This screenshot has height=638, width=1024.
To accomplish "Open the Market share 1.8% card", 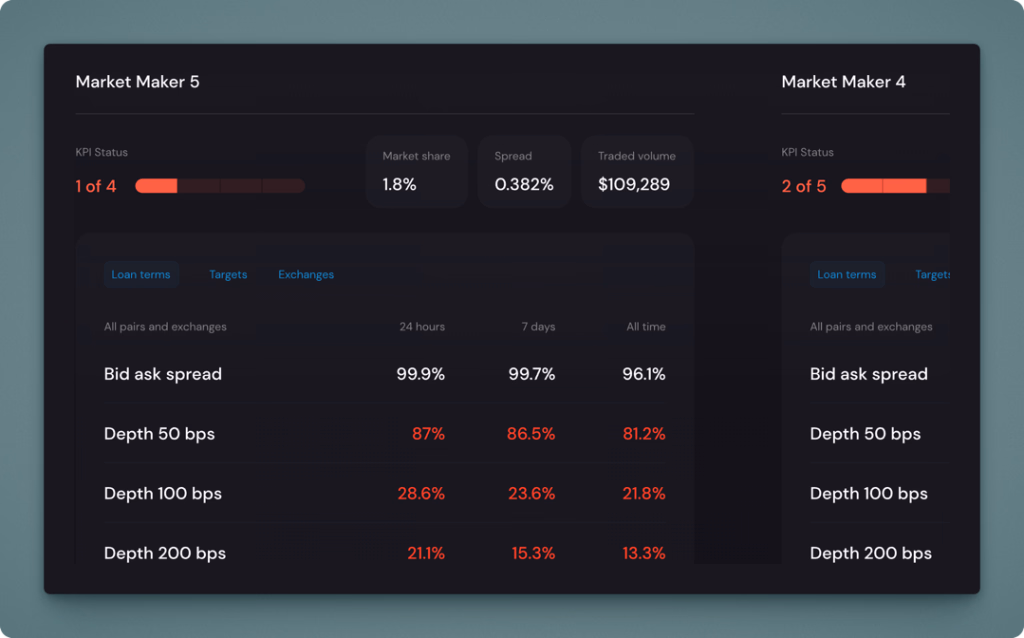I will tap(416, 172).
